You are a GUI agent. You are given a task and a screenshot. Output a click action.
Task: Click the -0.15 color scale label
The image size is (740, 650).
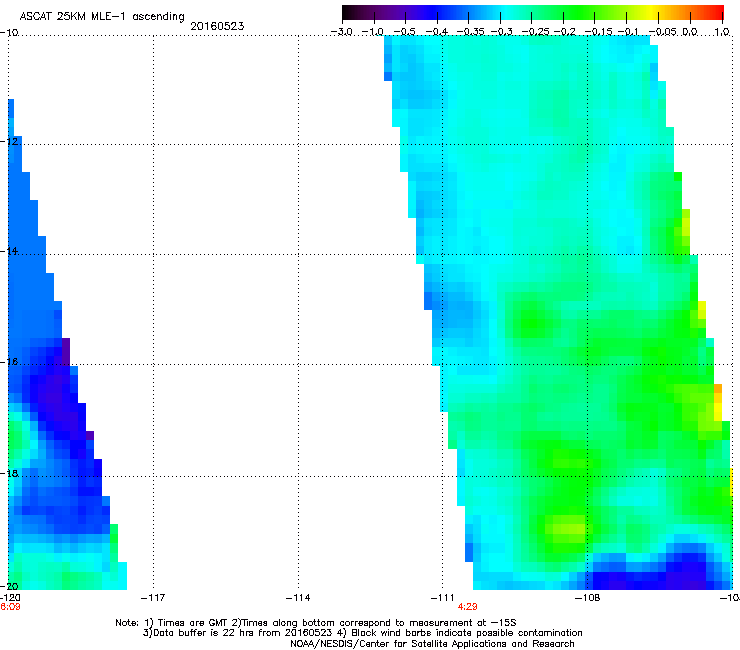[598, 32]
